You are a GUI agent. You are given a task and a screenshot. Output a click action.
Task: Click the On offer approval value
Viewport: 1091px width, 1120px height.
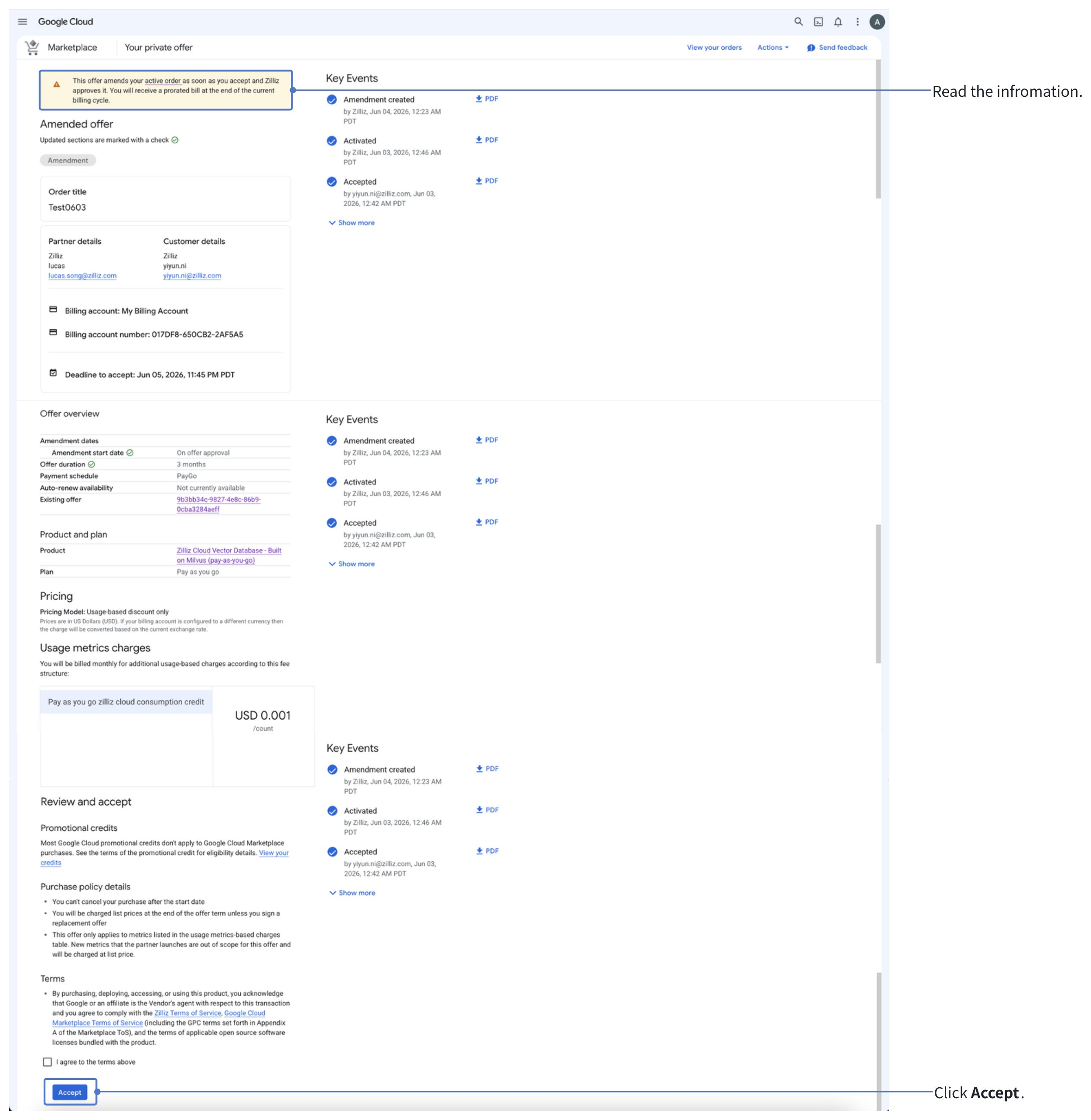click(x=203, y=453)
